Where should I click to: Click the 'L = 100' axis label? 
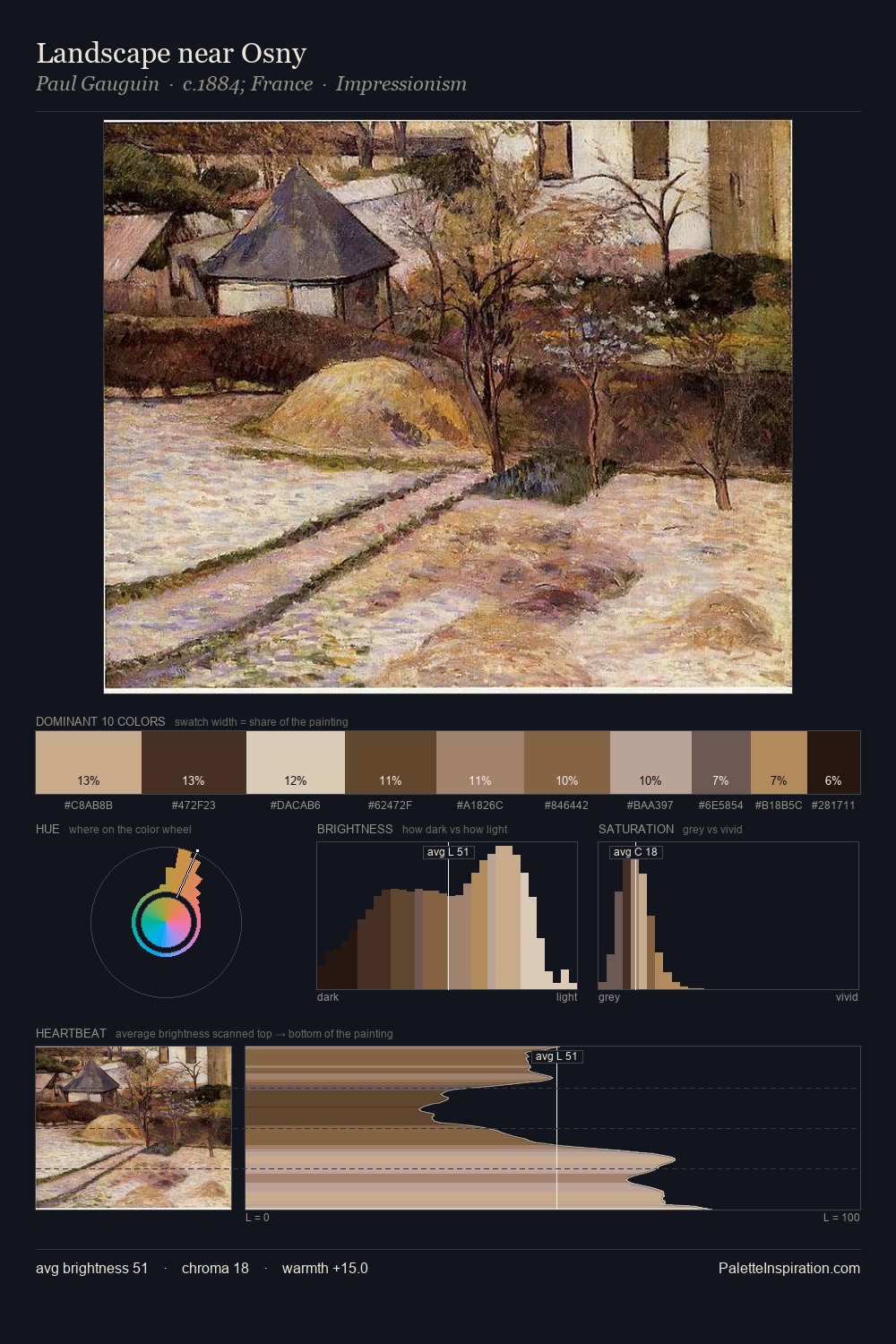841,1218
